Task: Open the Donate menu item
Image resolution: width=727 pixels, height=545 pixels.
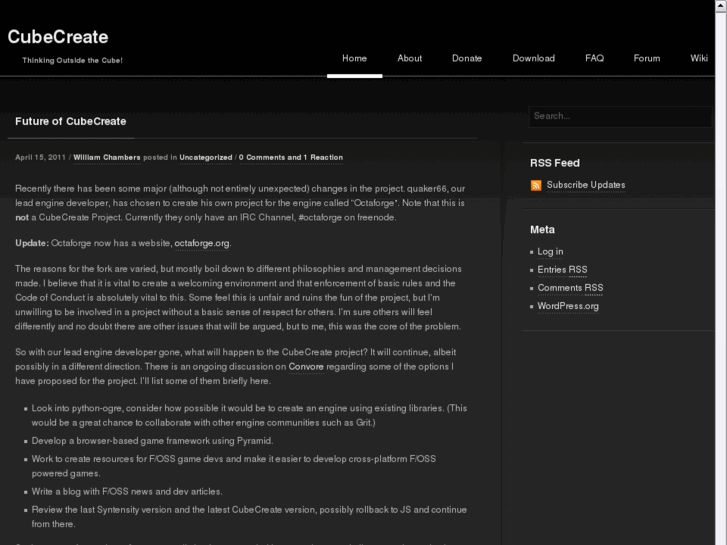Action: coord(467,58)
